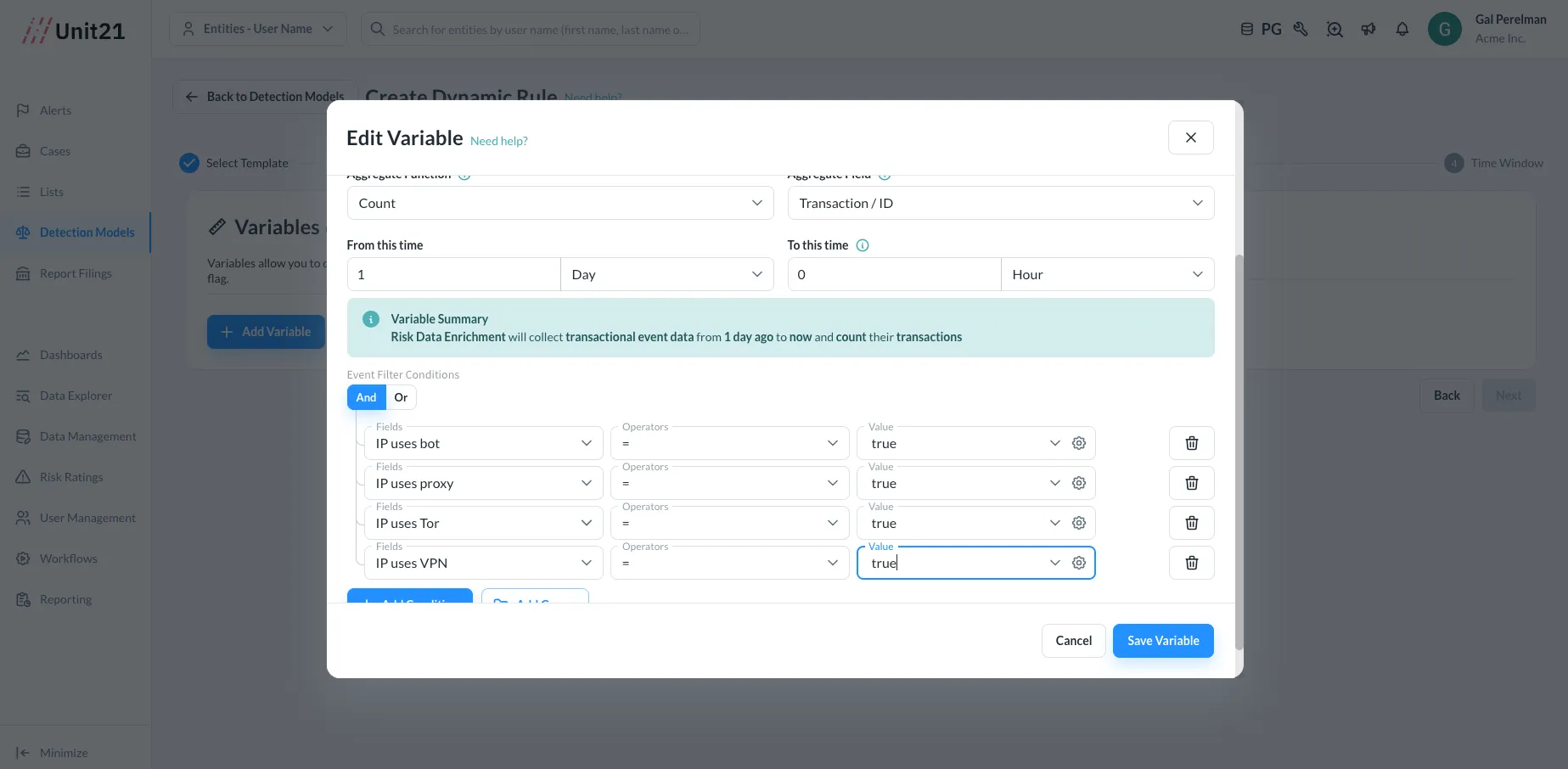Screen dimensions: 1568x769
Task: Minimize the sidebar
Action: click(53, 753)
